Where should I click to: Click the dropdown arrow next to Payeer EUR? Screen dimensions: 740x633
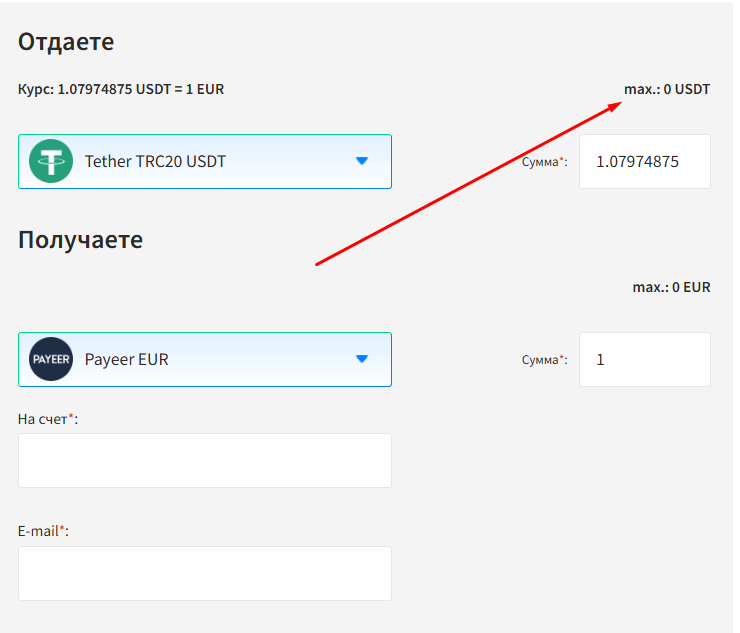(x=362, y=359)
